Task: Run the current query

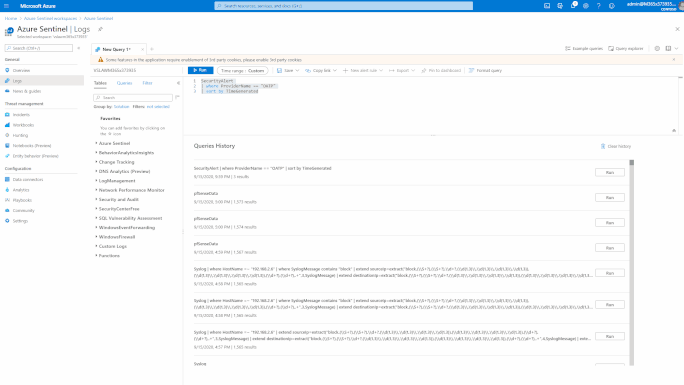Action: [200, 71]
